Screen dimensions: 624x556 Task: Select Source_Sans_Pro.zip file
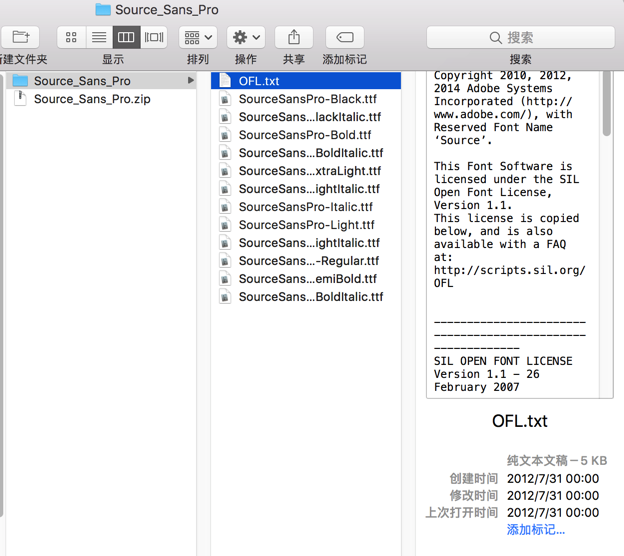click(101, 99)
